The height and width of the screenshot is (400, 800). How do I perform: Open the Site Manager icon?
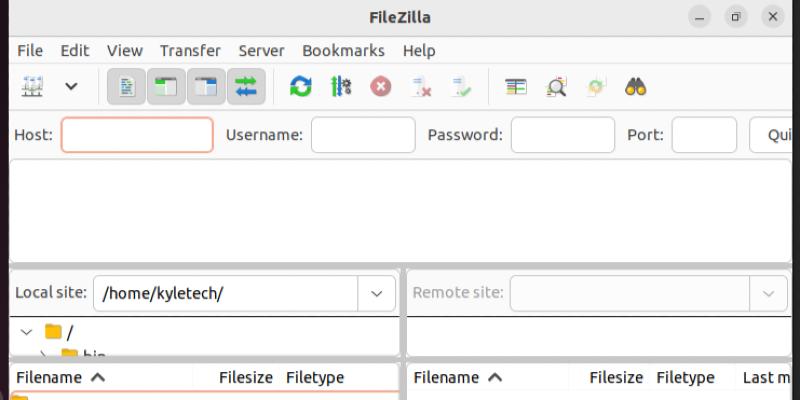[x=32, y=87]
